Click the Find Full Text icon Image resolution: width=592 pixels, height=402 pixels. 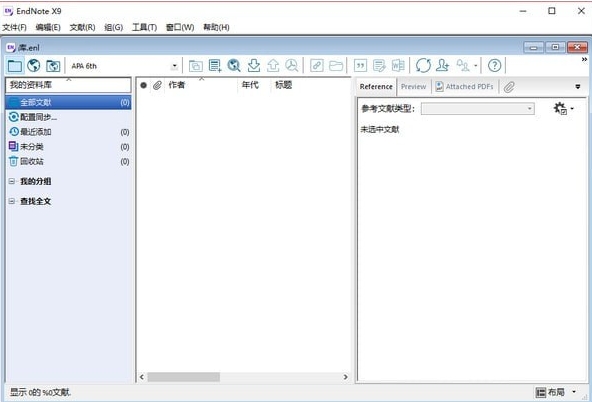pyautogui.click(x=291, y=66)
